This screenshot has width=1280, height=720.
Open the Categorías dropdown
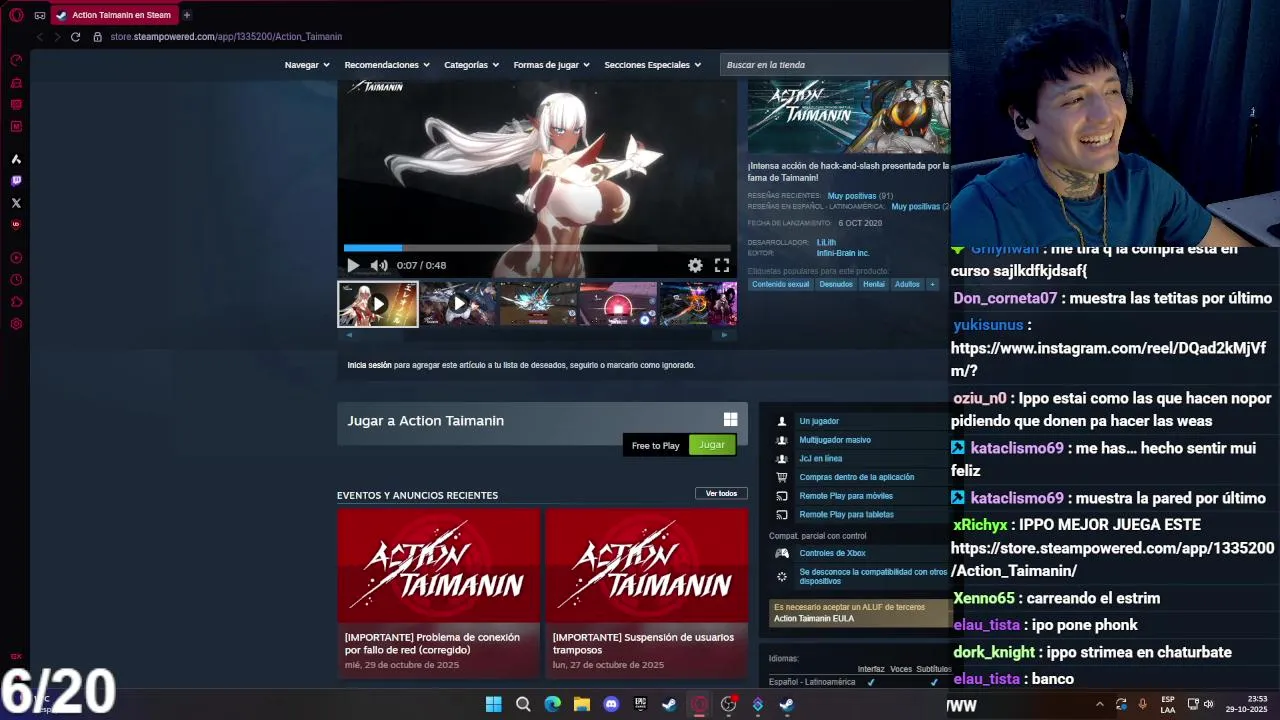(471, 65)
